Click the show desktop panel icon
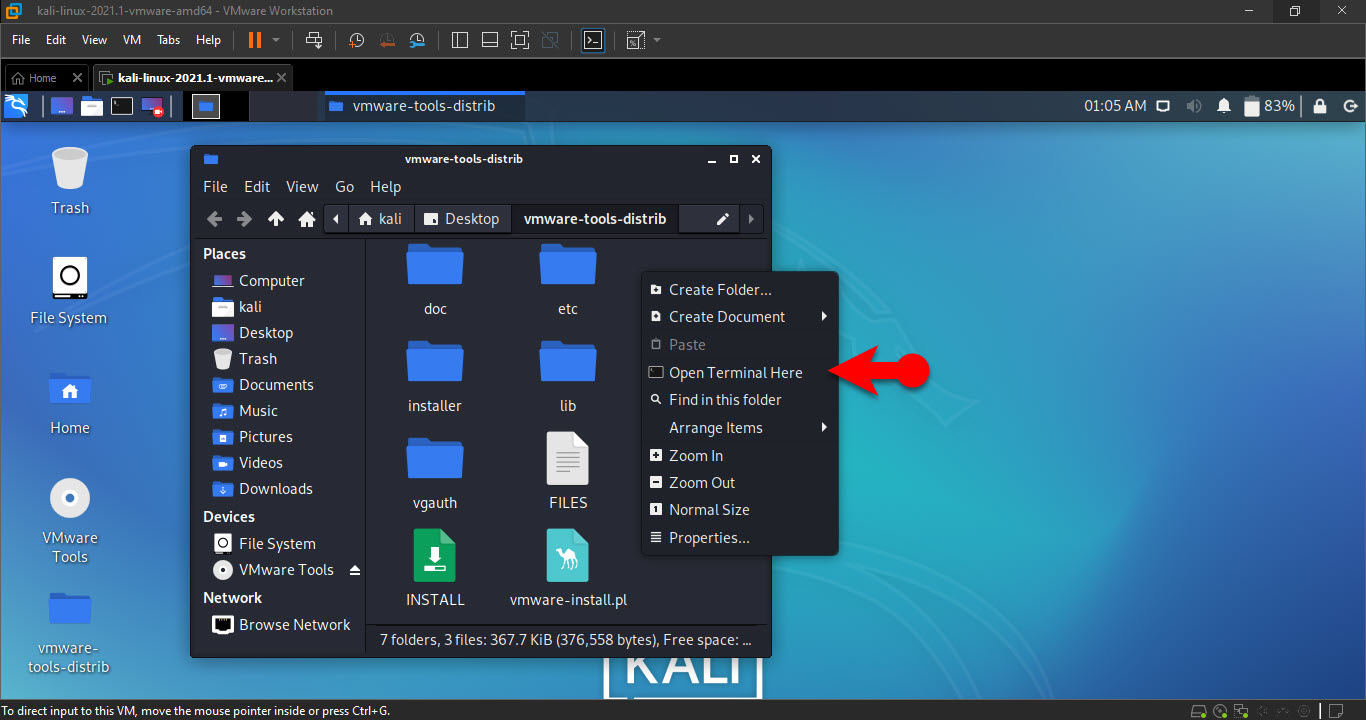The height and width of the screenshot is (720, 1366). (62, 105)
